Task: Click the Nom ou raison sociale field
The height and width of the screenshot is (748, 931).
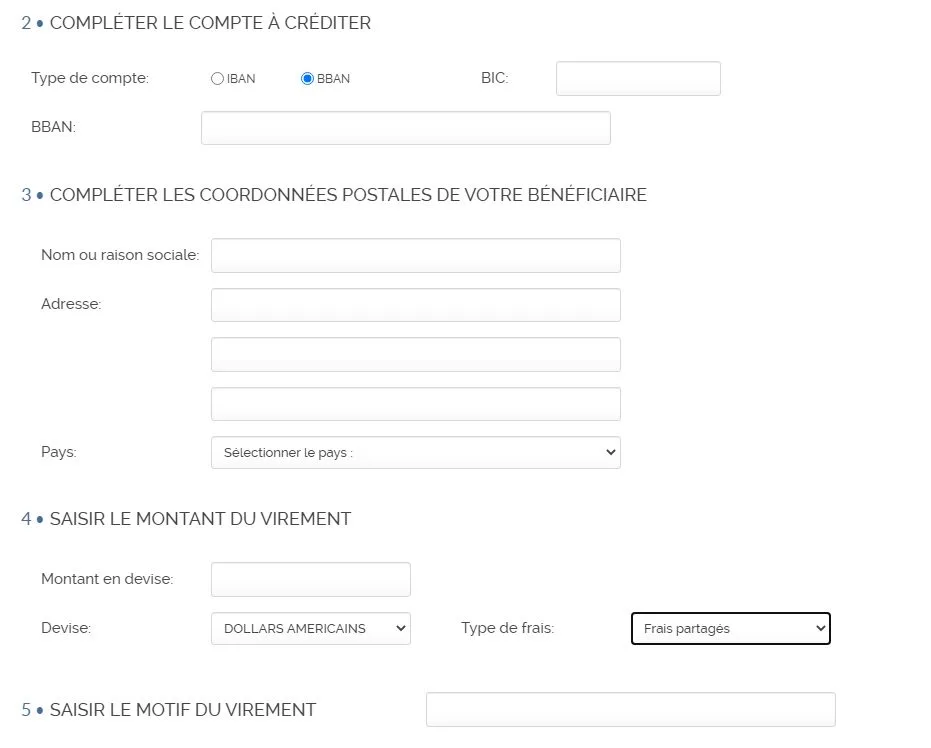Action: coord(415,255)
